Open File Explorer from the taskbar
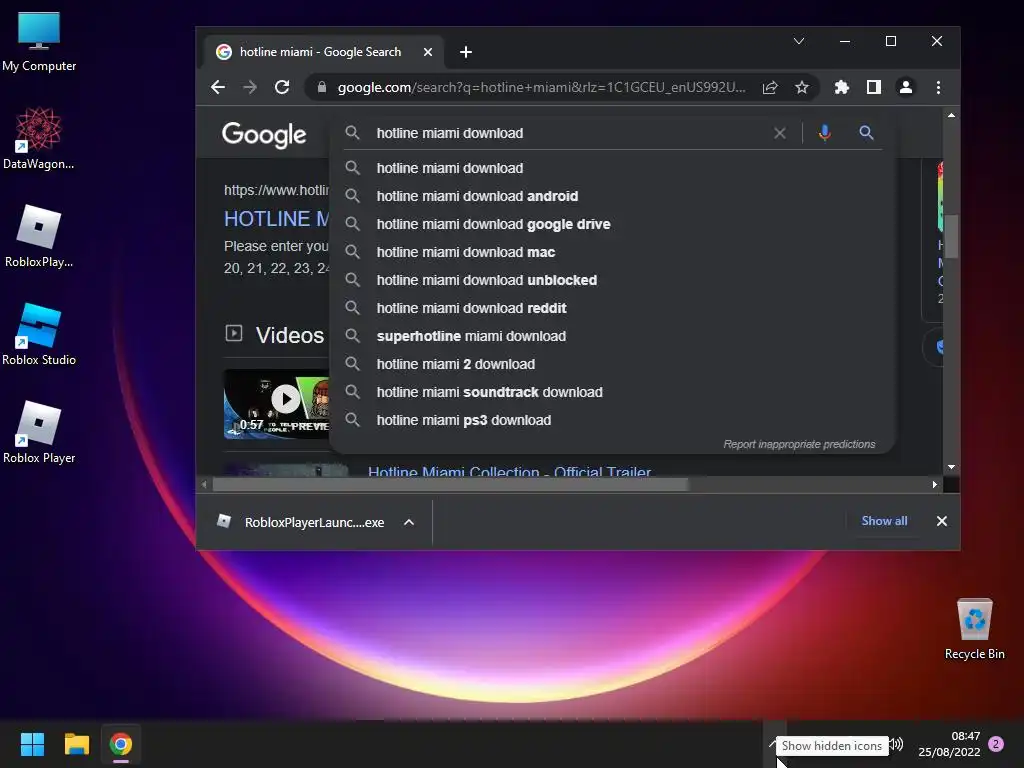This screenshot has height=768, width=1024. (x=76, y=744)
